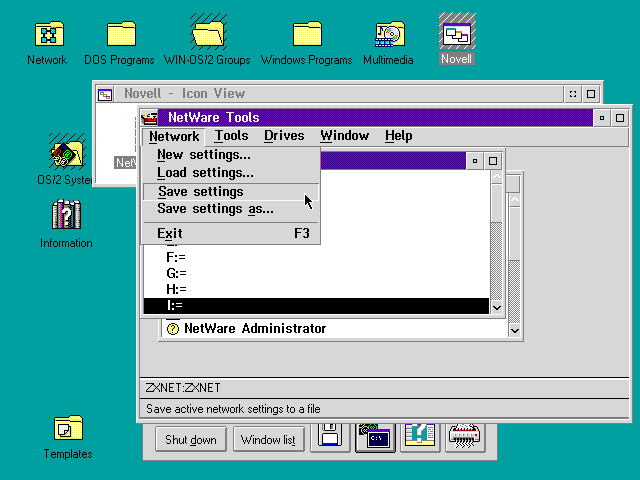The image size is (640, 480).
Task: Select drive G:= in the list
Action: point(316,273)
